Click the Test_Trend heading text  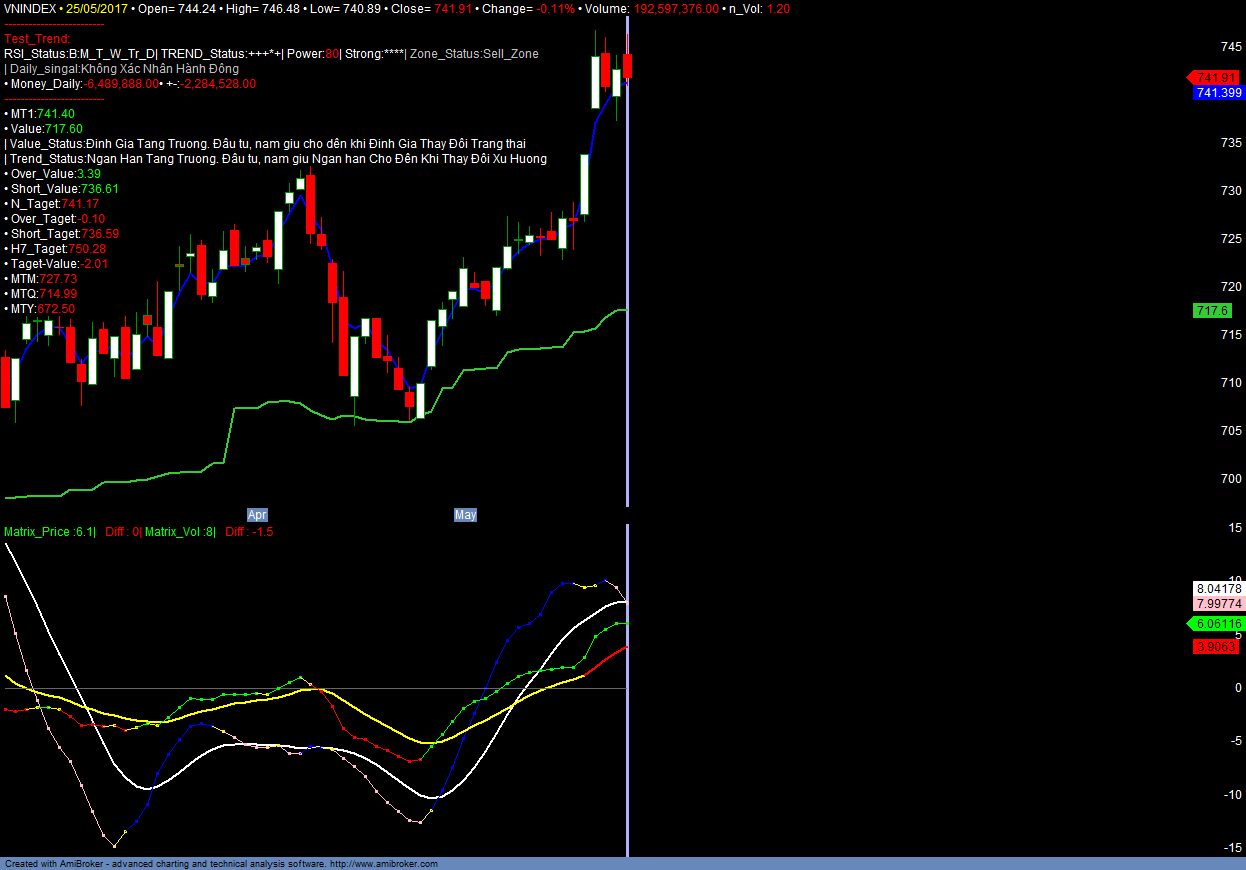(x=37, y=39)
